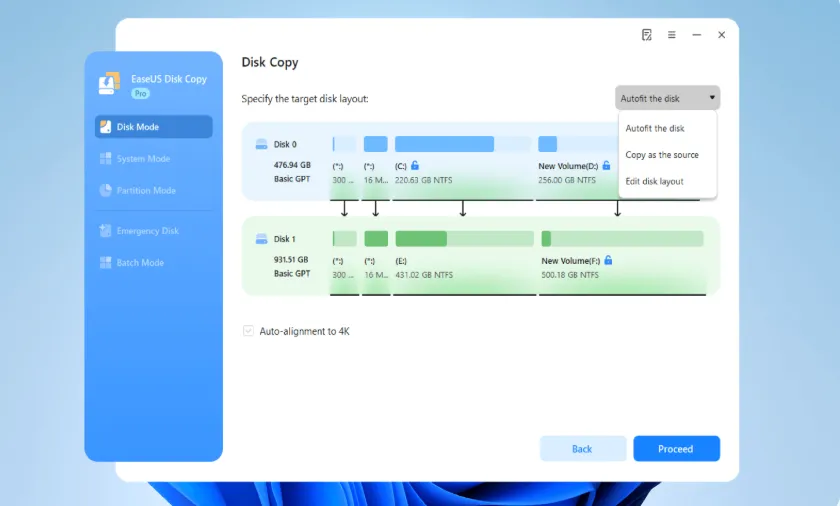
Task: Select the New Volume(D:) partition bar
Action: [579, 144]
